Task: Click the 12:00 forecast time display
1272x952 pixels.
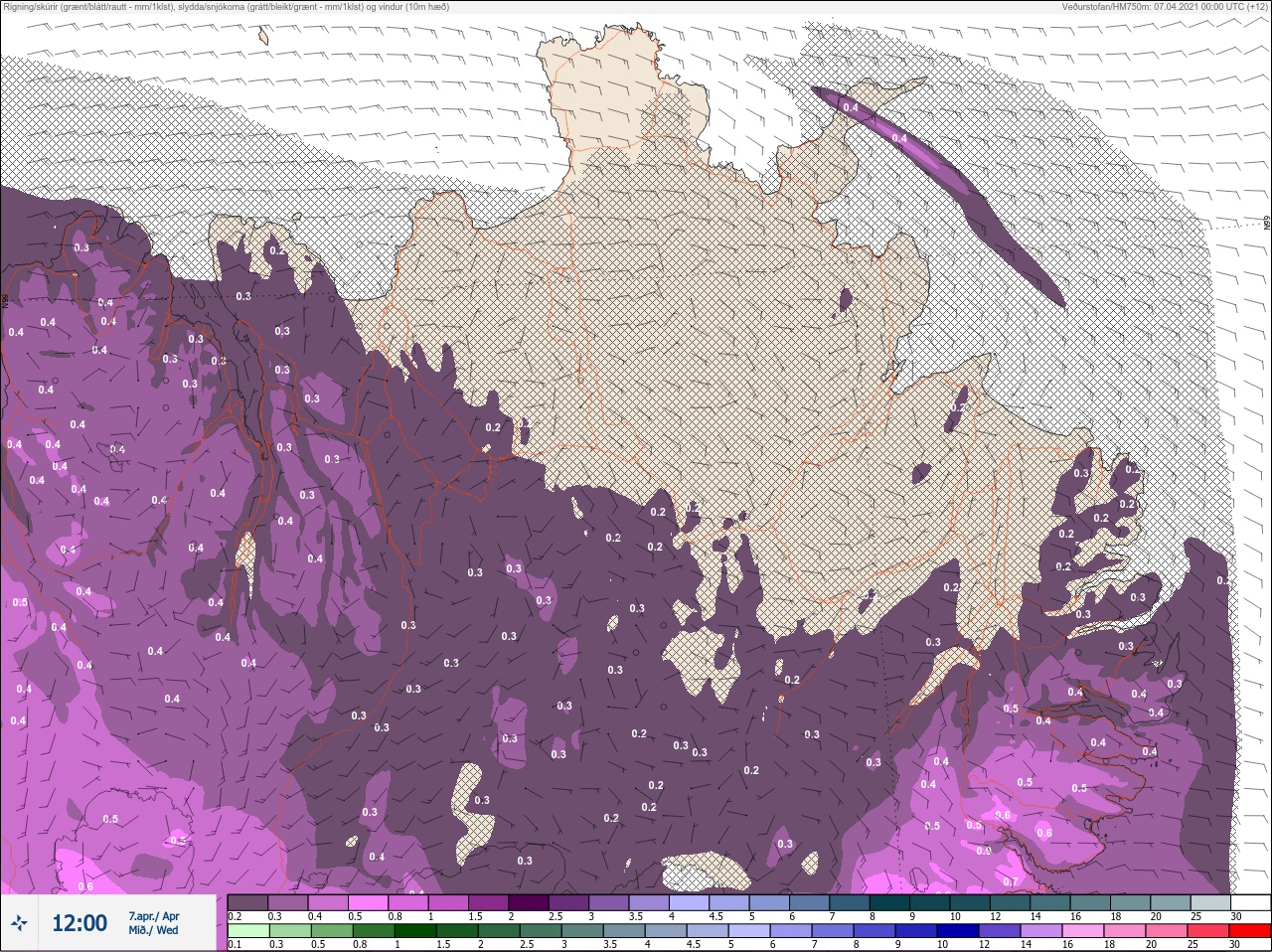Action: pyautogui.click(x=79, y=923)
